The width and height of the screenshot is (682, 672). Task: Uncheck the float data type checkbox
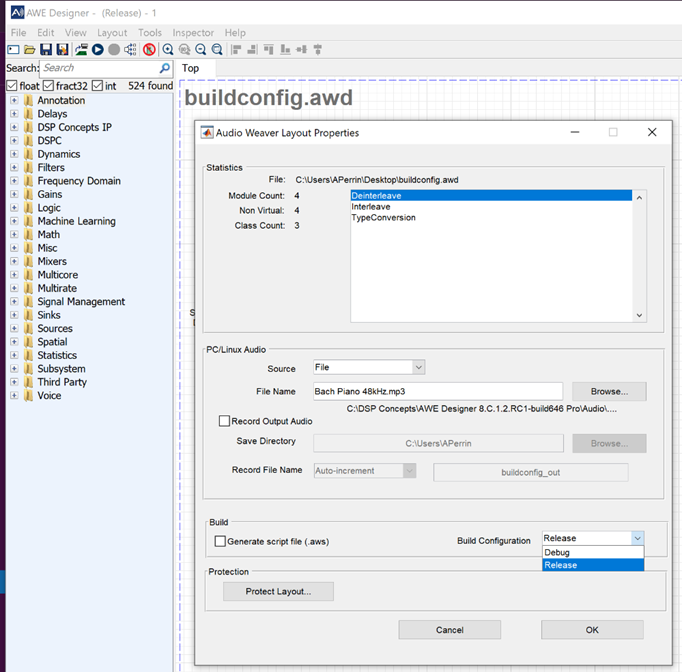(12, 86)
